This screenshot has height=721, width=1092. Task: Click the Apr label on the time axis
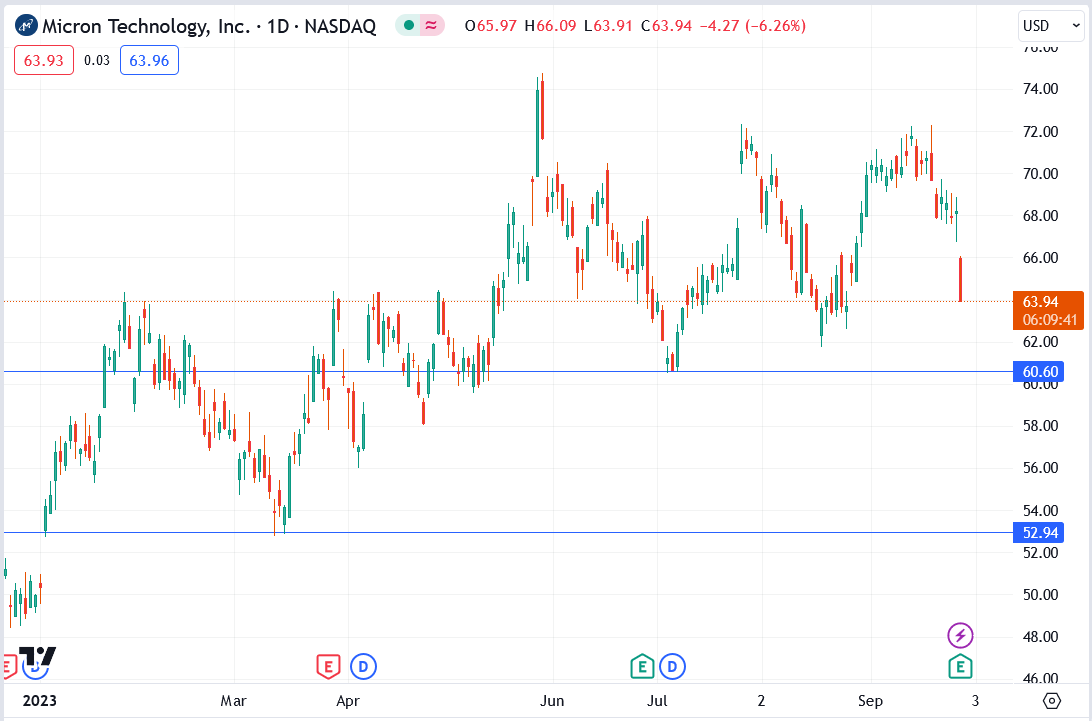pyautogui.click(x=348, y=700)
